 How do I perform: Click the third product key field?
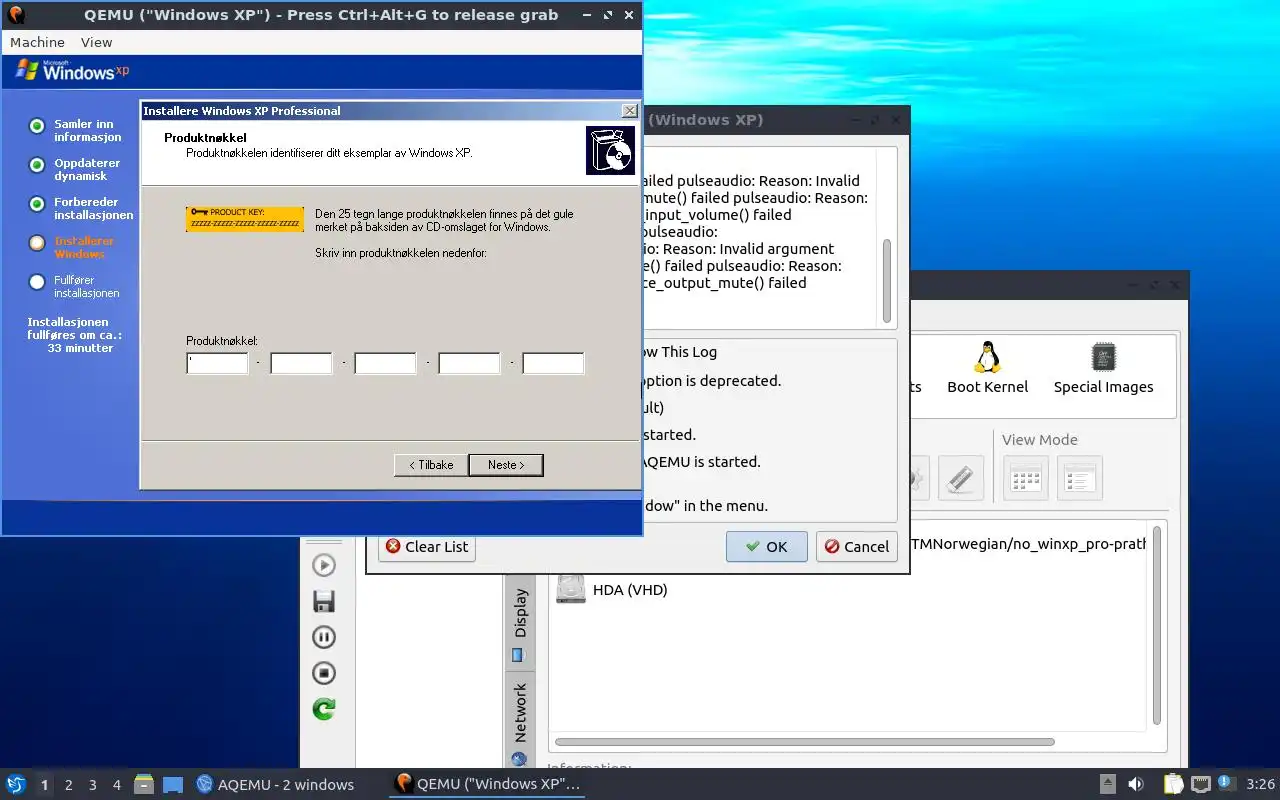coord(385,363)
